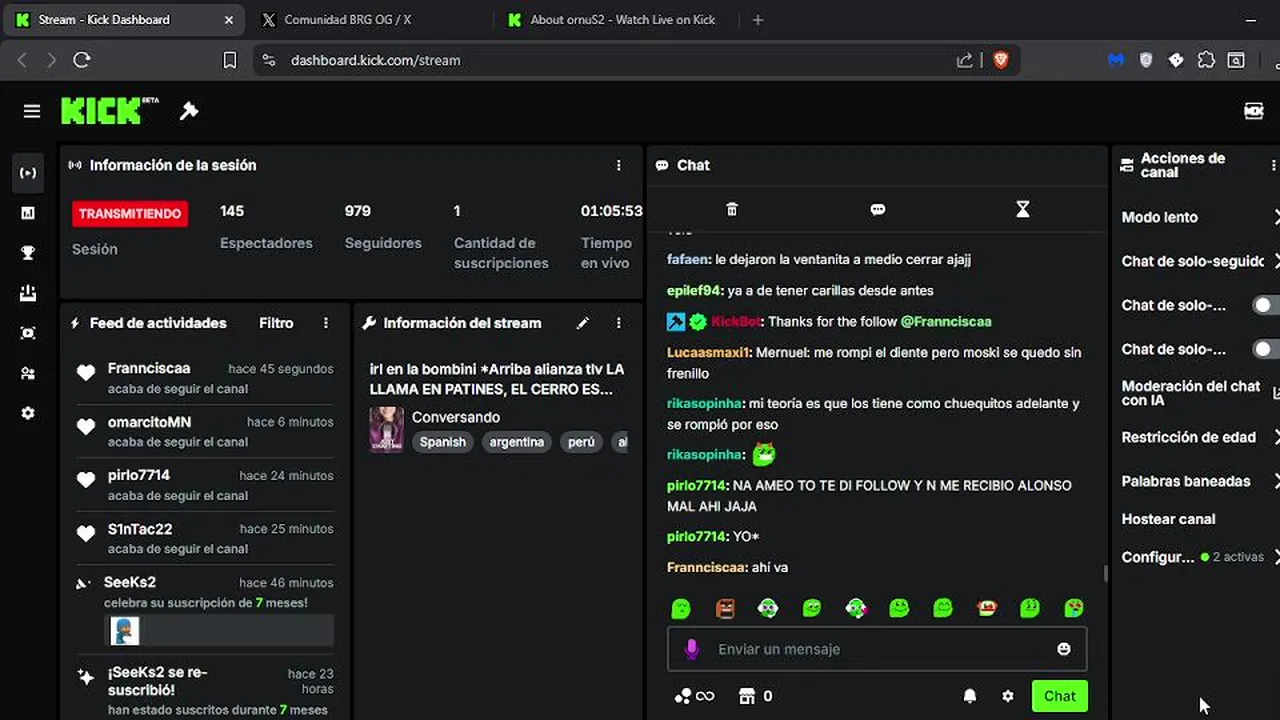This screenshot has width=1280, height=720.
Task: Open the analytics chart icon in sidebar
Action: [x=28, y=213]
